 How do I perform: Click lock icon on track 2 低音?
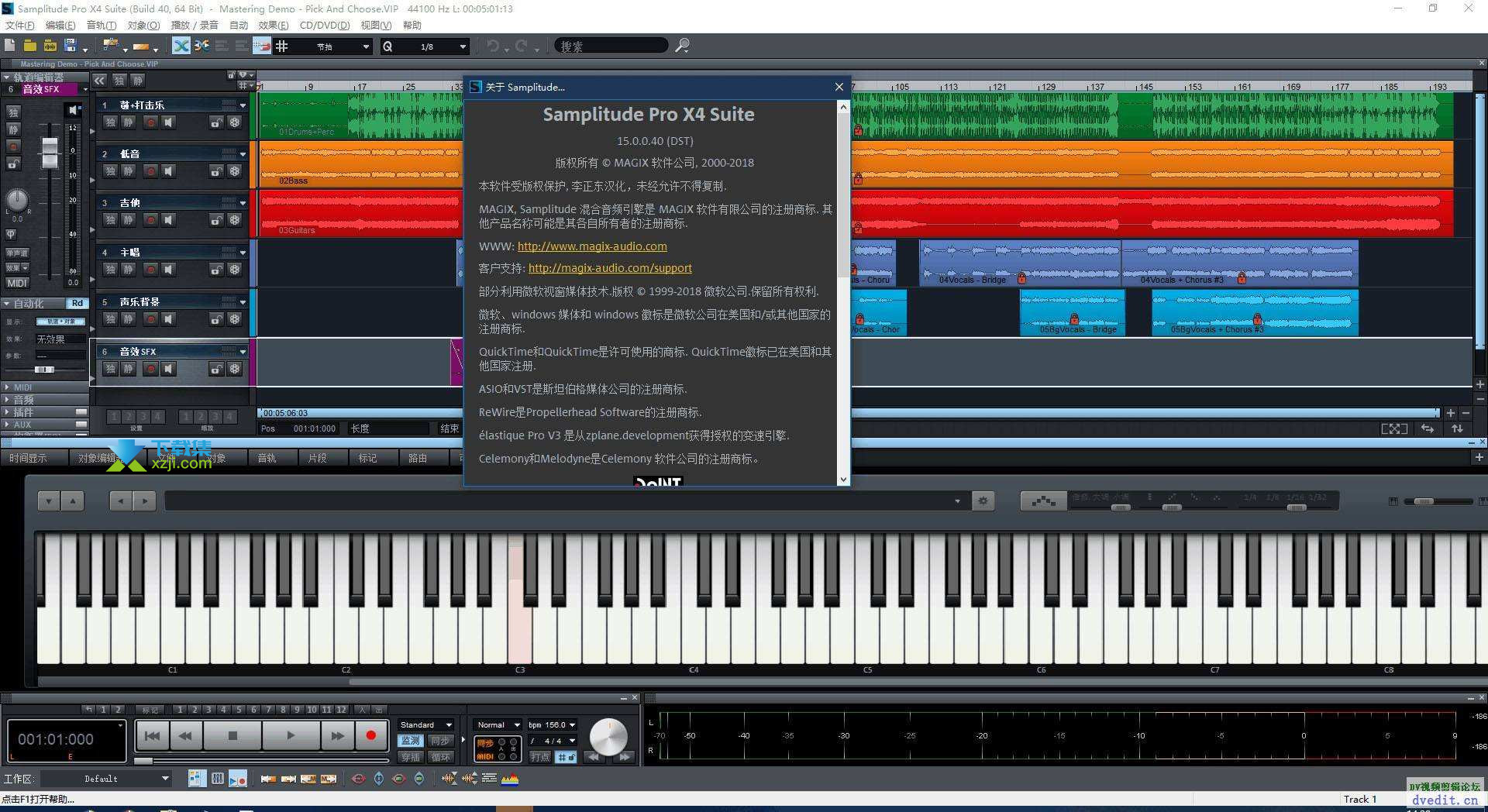216,171
